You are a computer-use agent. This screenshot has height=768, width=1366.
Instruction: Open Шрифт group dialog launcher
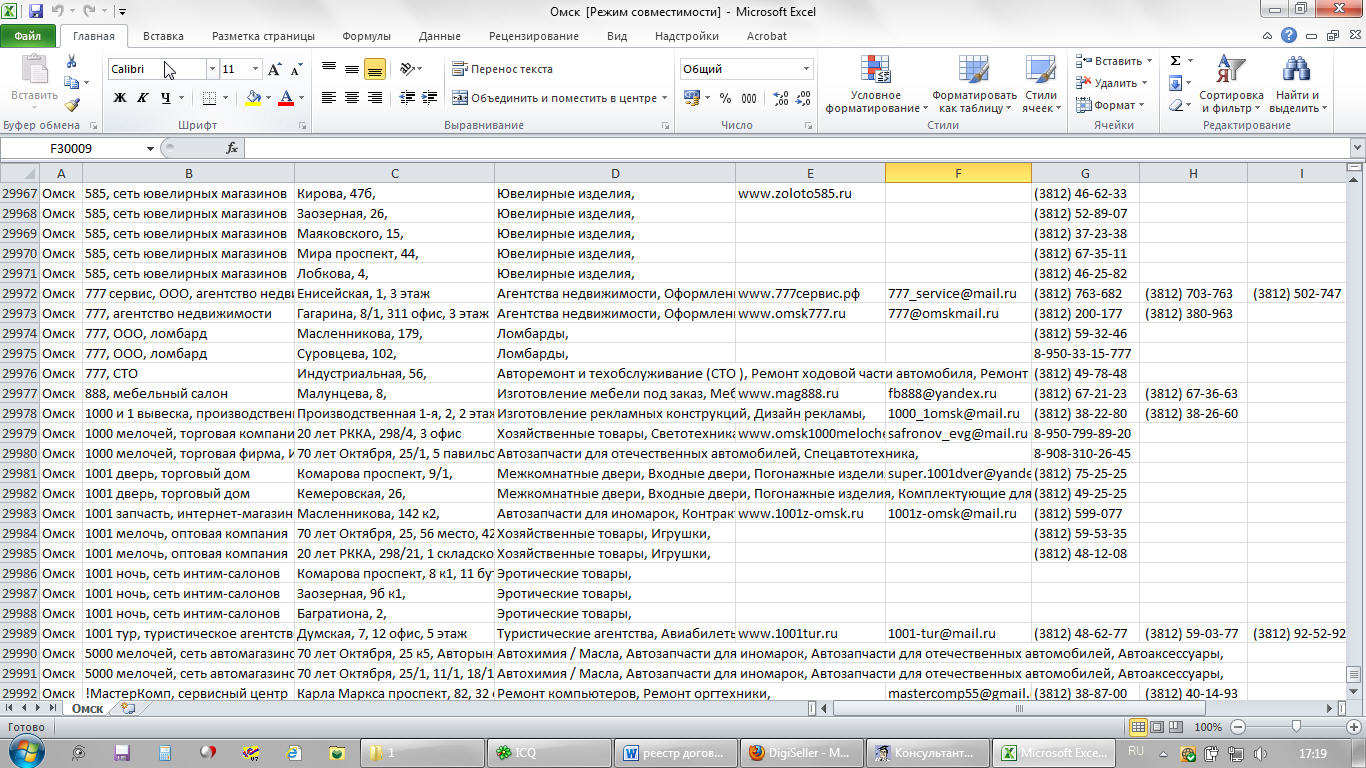[x=302, y=126]
